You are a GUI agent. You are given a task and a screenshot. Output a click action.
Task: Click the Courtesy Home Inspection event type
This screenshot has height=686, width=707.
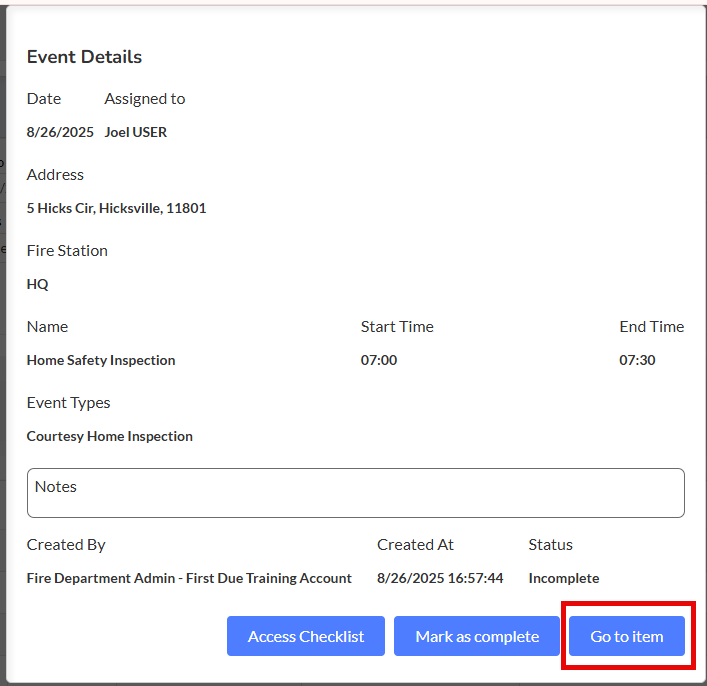point(110,436)
